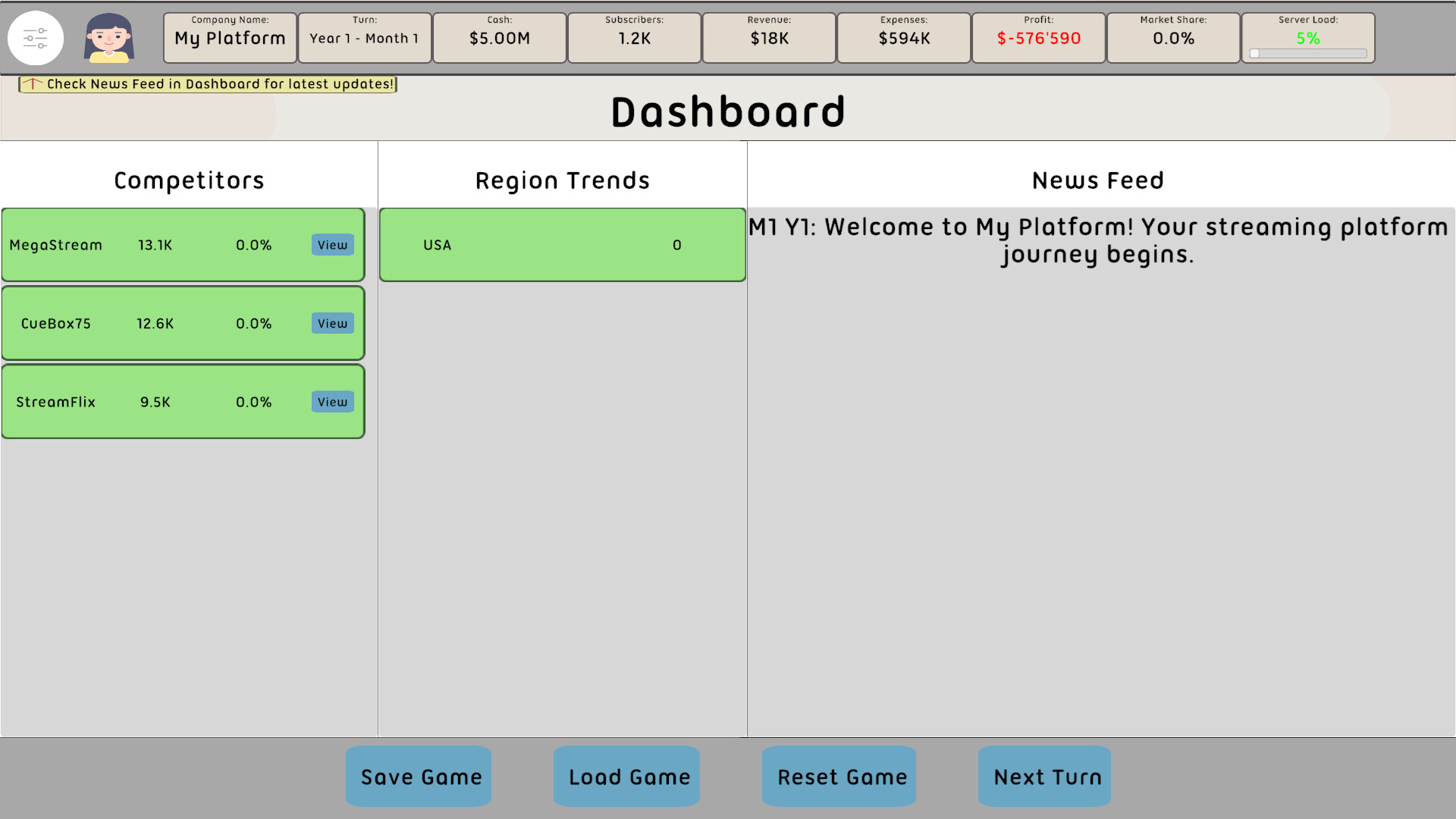
Task: Click the M1 Y1 welcome message in News Feed
Action: (x=1097, y=240)
